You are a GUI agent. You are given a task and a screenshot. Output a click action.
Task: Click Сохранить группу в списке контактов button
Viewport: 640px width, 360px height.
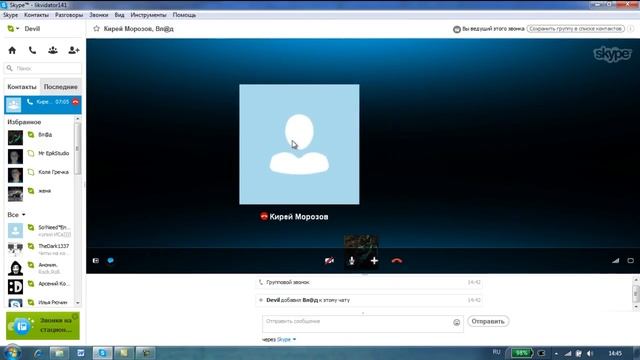[576, 29]
